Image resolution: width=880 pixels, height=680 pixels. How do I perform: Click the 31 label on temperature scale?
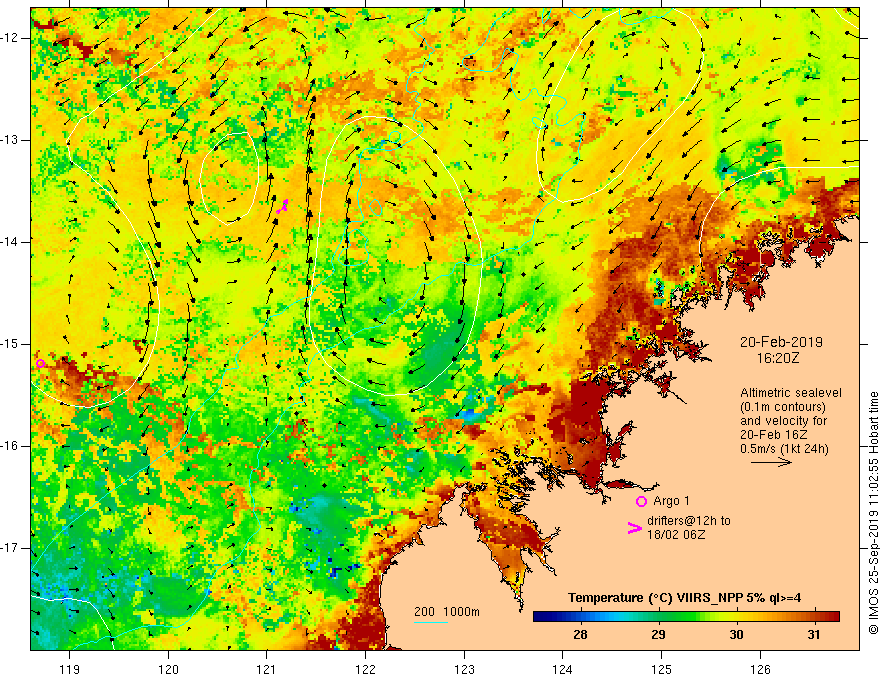tap(813, 635)
